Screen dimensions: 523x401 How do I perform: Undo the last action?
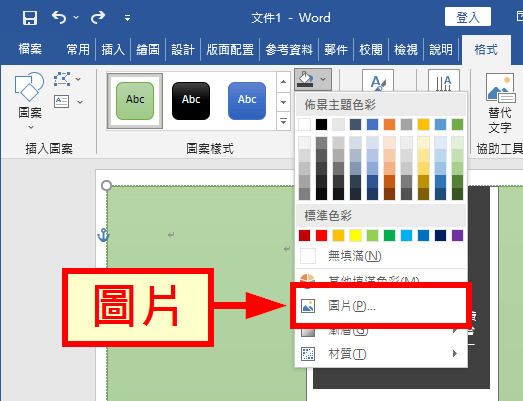pos(59,17)
